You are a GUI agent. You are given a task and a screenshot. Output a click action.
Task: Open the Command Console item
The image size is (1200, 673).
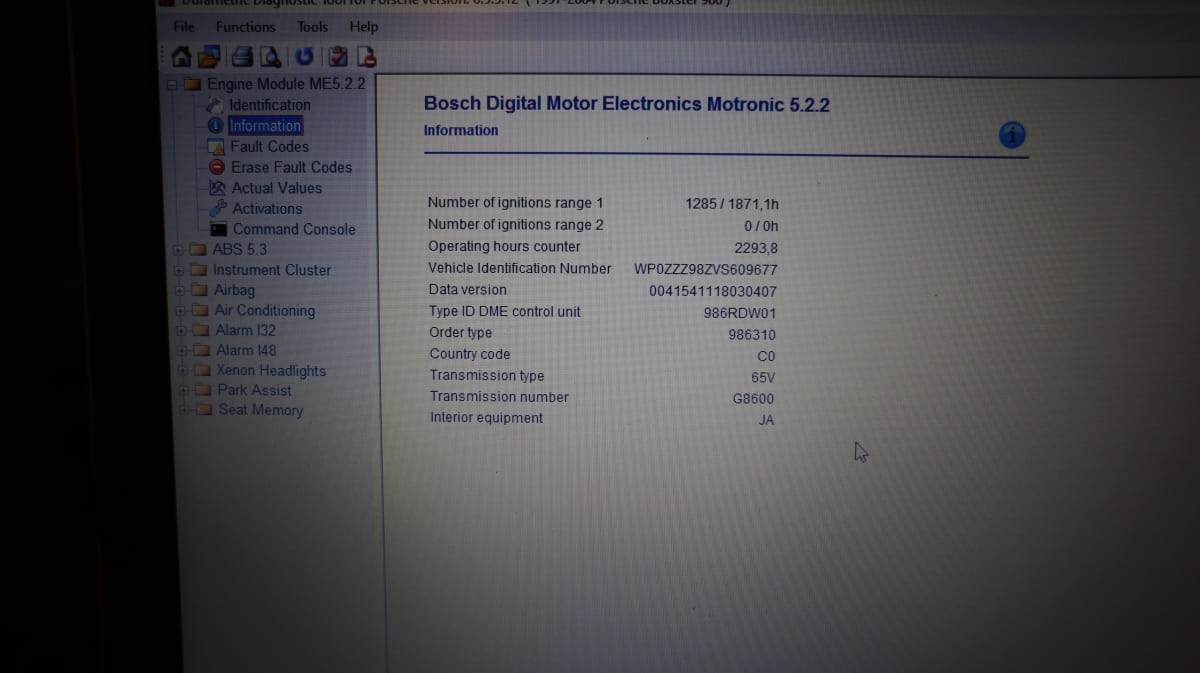pyautogui.click(x=294, y=229)
